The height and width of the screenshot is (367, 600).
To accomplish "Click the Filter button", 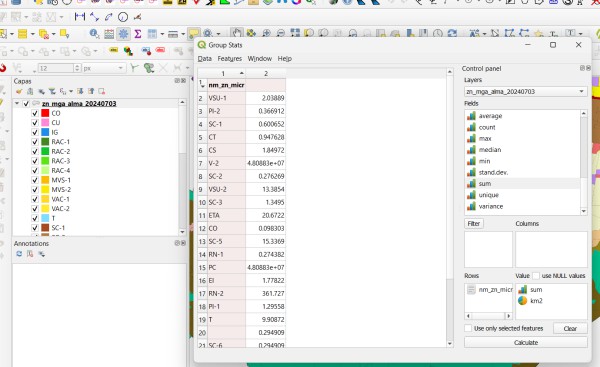I will [x=473, y=223].
